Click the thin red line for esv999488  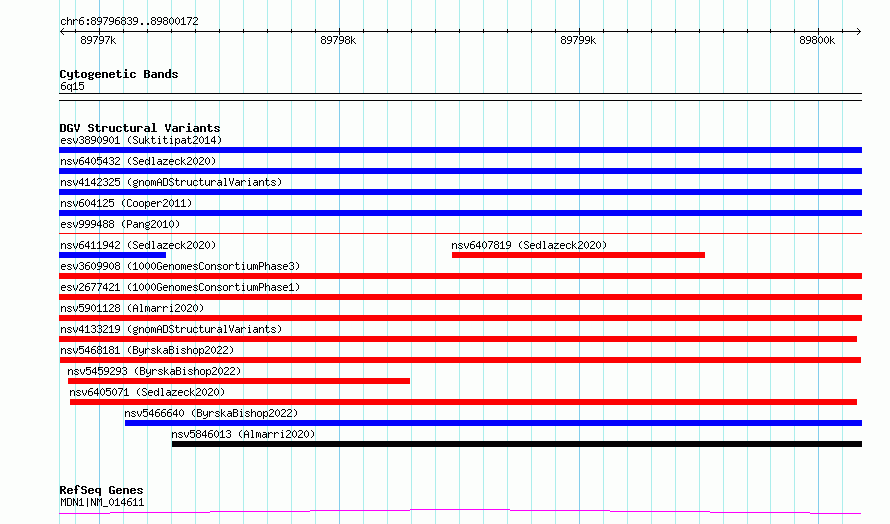coord(460,233)
